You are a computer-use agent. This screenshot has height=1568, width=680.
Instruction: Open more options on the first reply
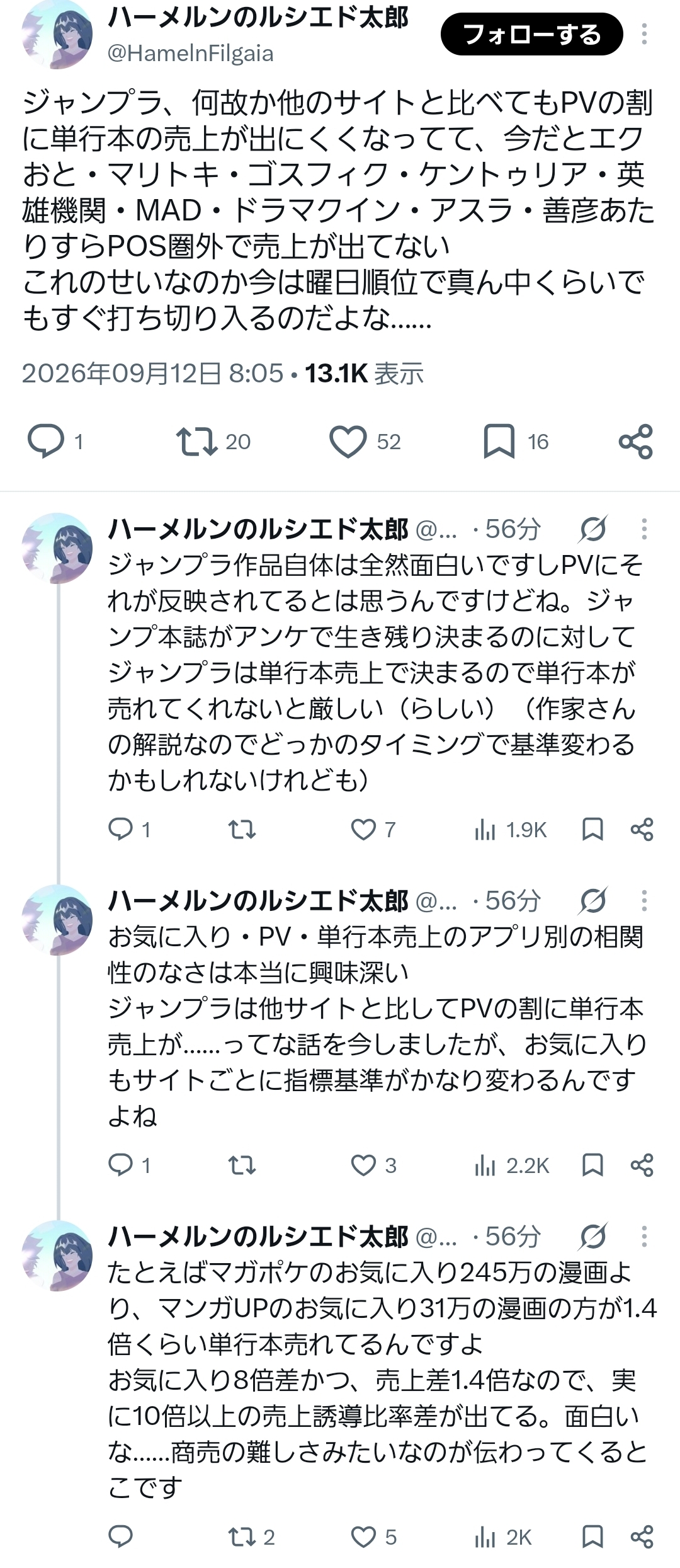[644, 529]
